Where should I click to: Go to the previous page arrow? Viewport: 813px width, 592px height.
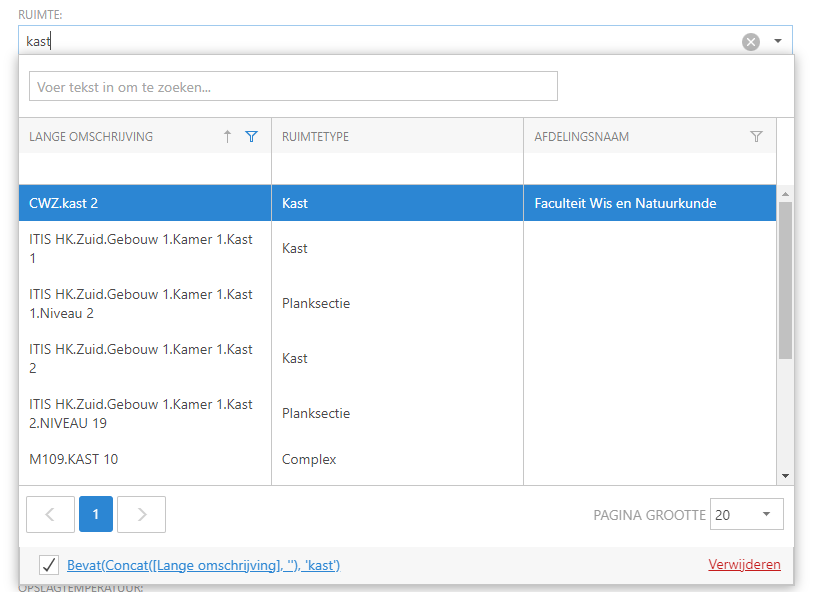[x=50, y=514]
